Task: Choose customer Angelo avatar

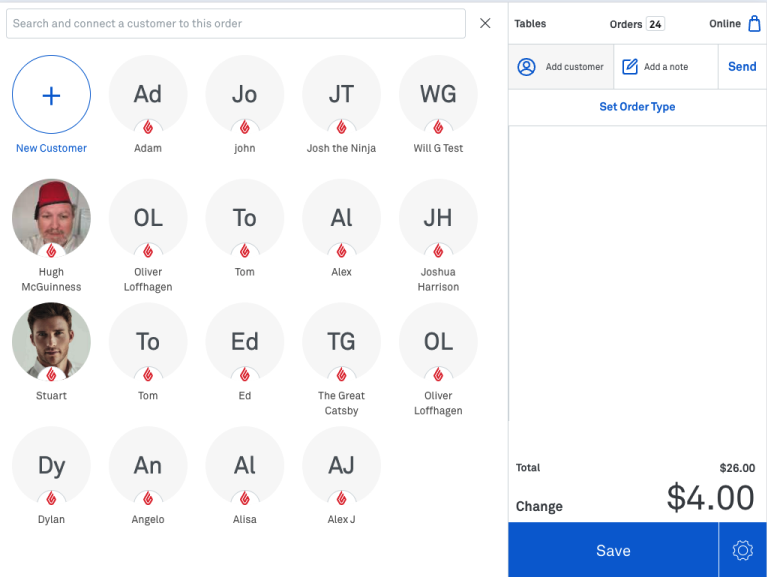Action: [148, 466]
